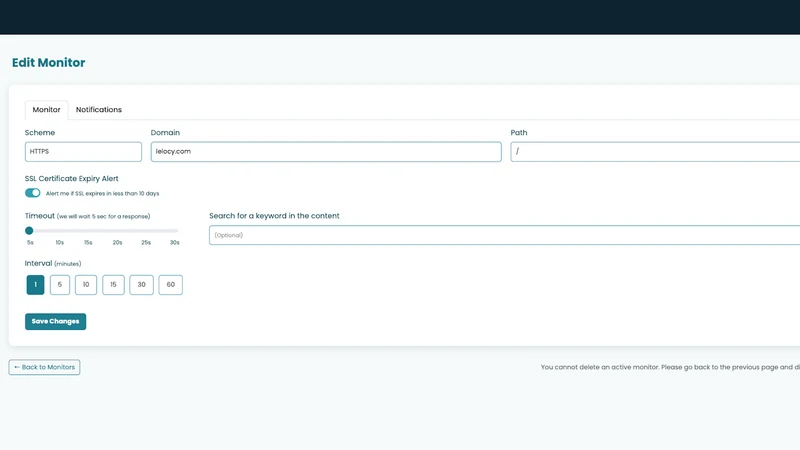This screenshot has width=800, height=450.
Task: Open the Notifications tab
Action: (x=98, y=110)
